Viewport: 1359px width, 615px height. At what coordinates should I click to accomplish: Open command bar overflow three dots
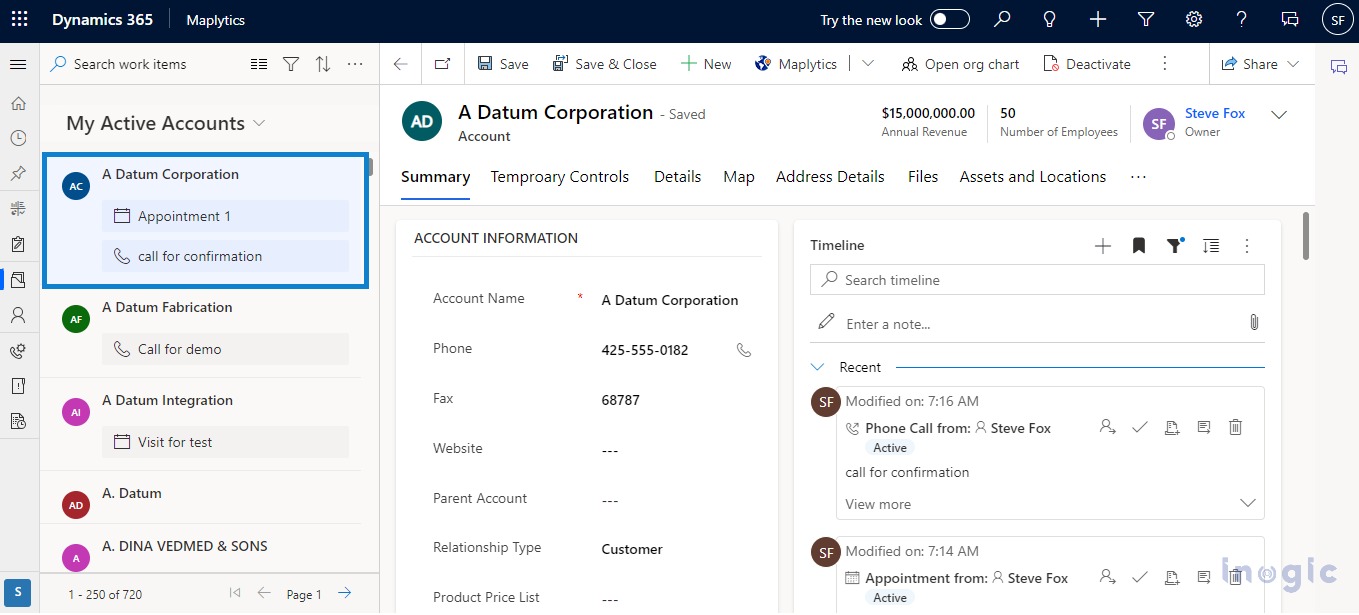point(1164,64)
